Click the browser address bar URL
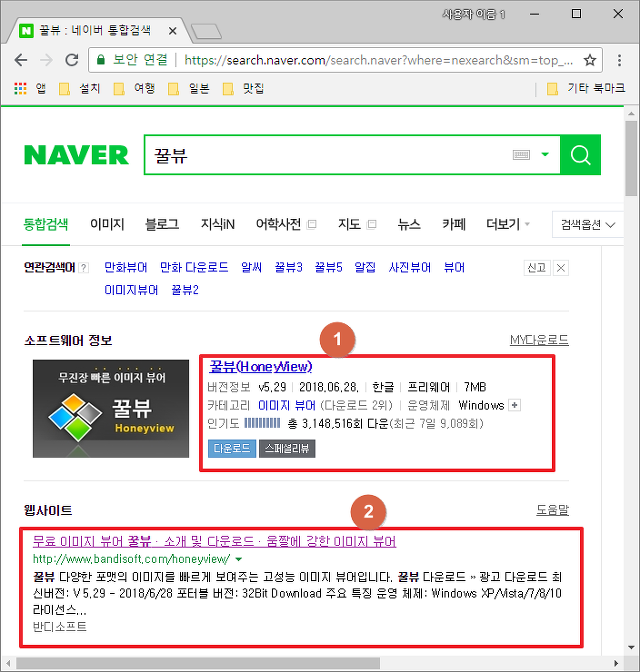The image size is (640, 672). point(379,60)
